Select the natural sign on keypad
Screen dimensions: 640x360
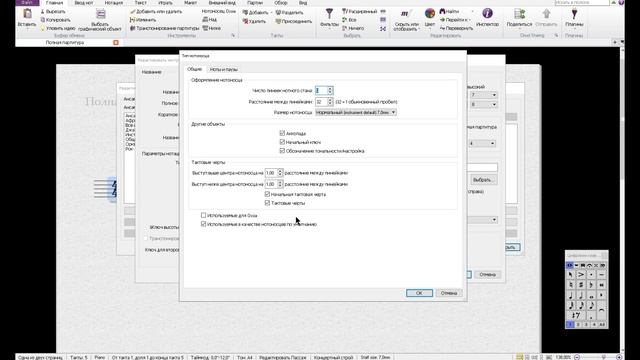571,285
